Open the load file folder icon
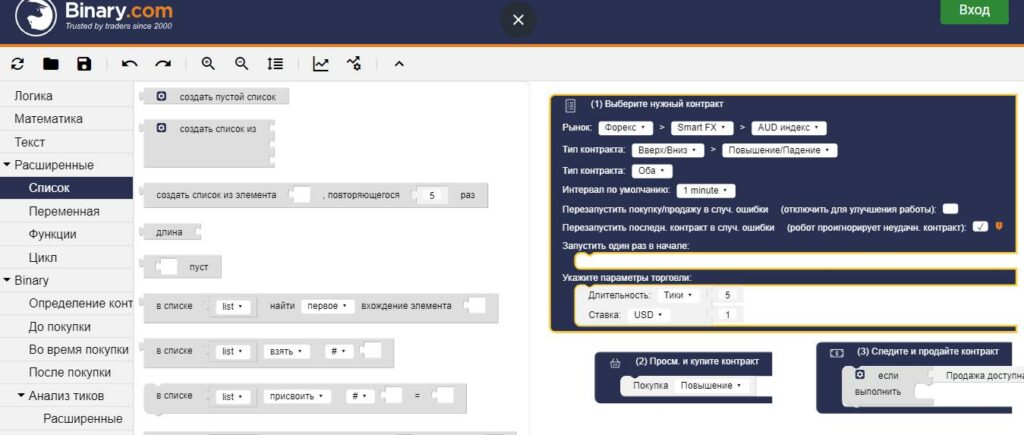Screen dimensions: 1024x435 coord(51,64)
